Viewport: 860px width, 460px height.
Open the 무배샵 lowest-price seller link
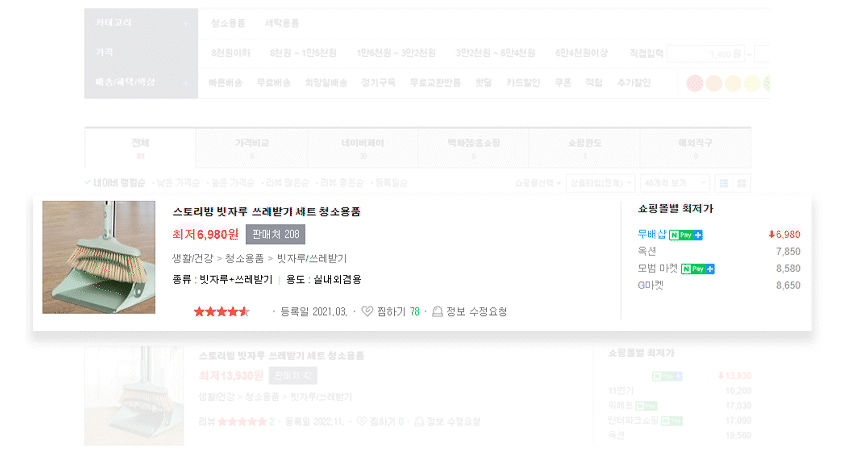(x=652, y=234)
